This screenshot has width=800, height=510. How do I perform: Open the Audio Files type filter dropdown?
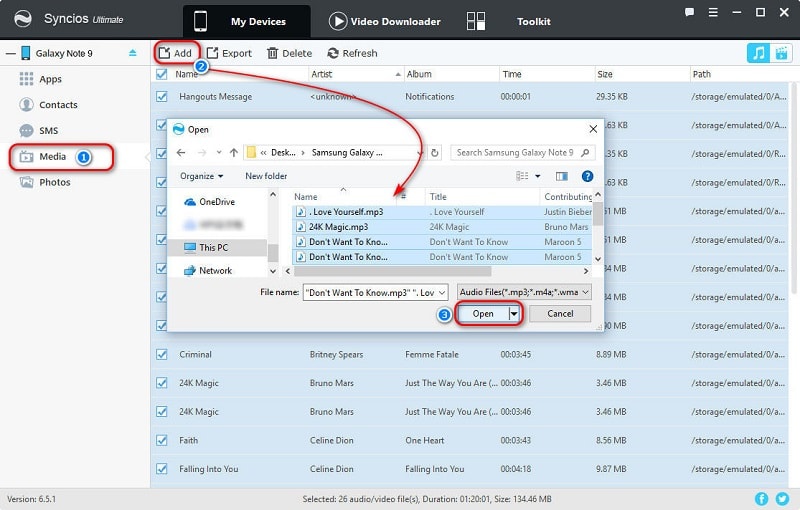[585, 292]
